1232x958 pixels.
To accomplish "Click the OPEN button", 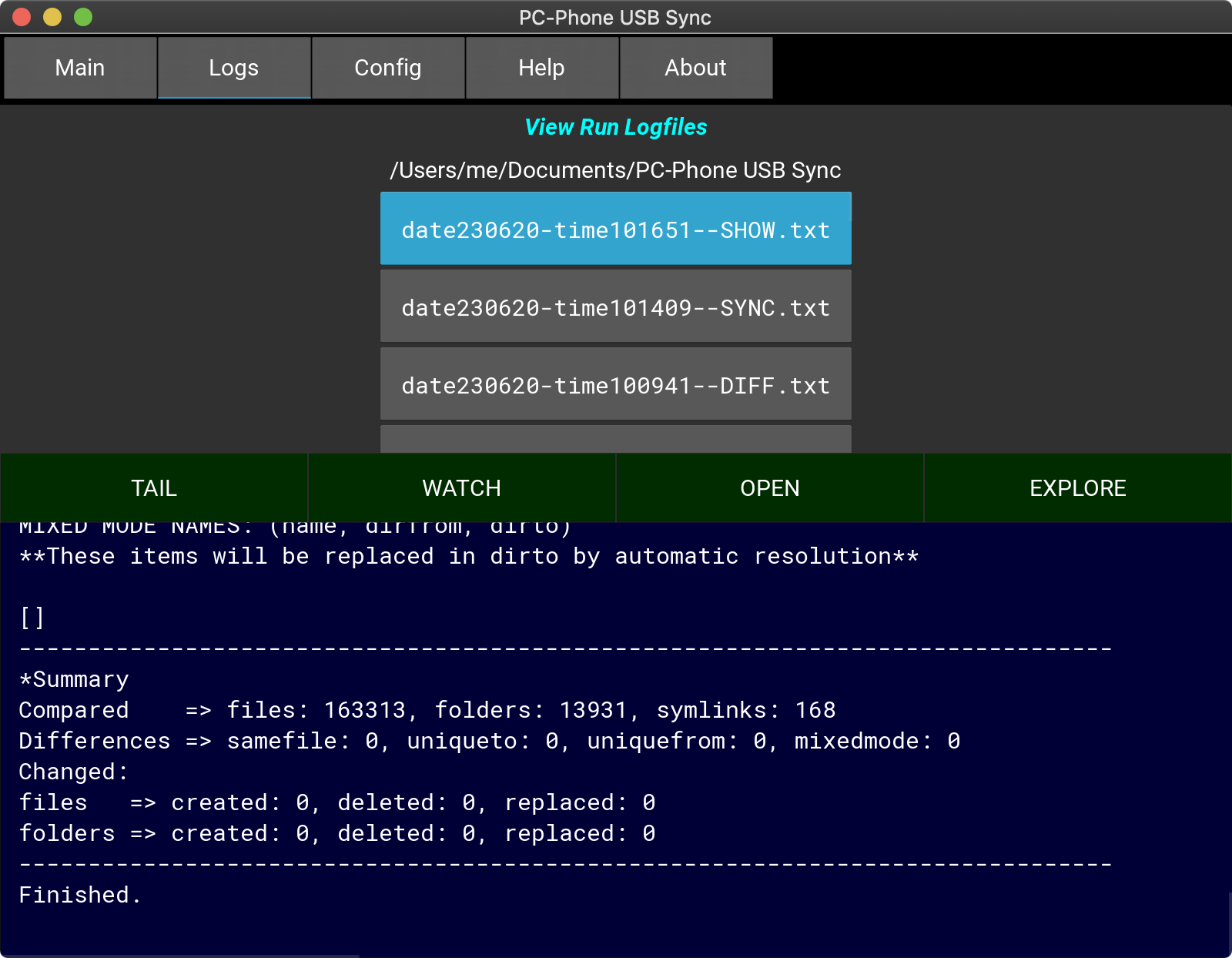I will pos(770,487).
